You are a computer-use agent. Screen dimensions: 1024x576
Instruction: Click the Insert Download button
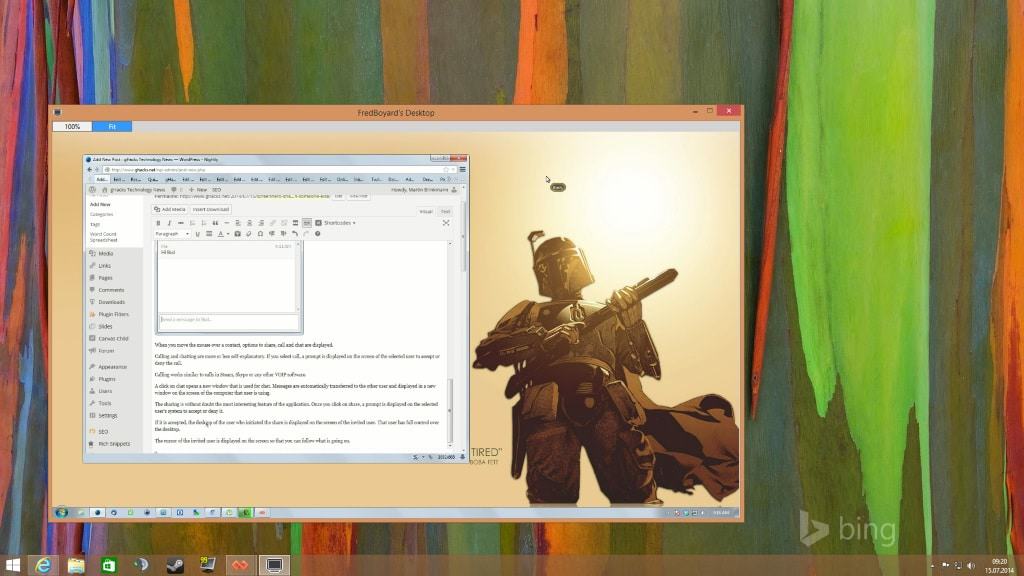point(210,210)
